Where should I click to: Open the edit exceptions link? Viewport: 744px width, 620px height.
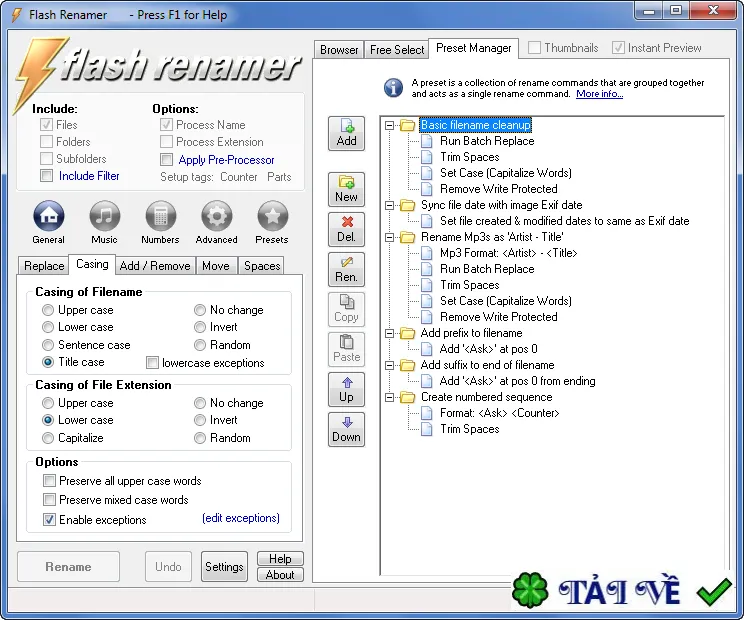241,518
